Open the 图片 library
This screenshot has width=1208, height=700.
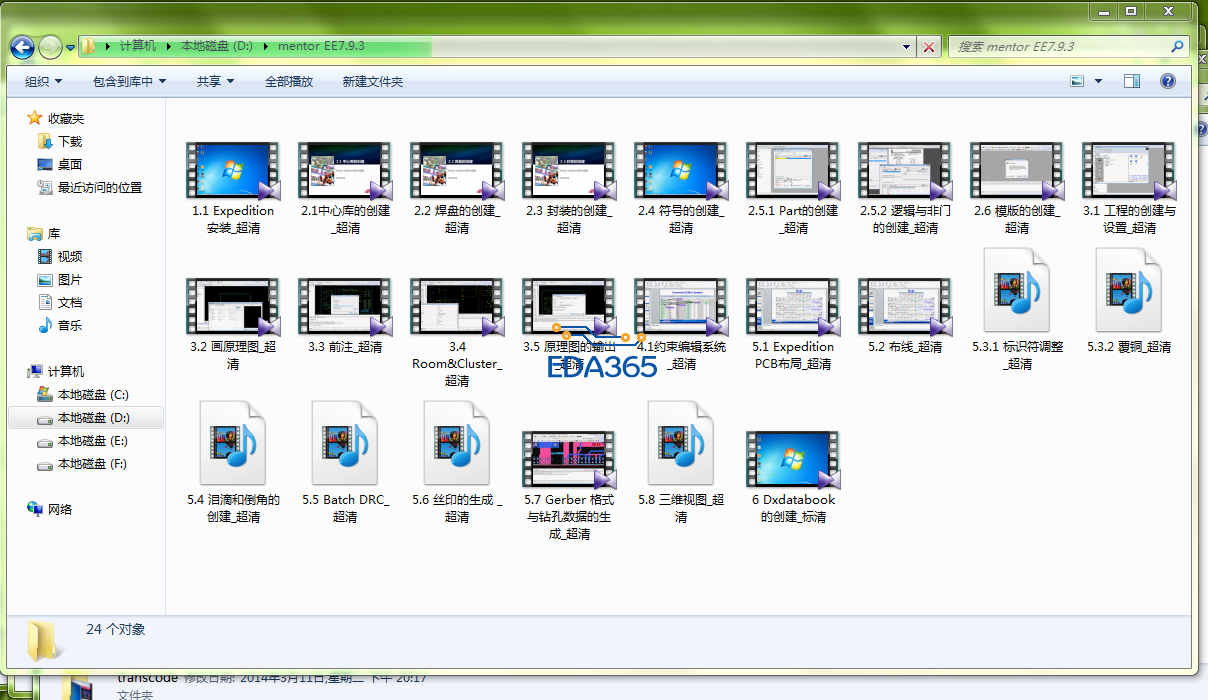[x=60, y=279]
